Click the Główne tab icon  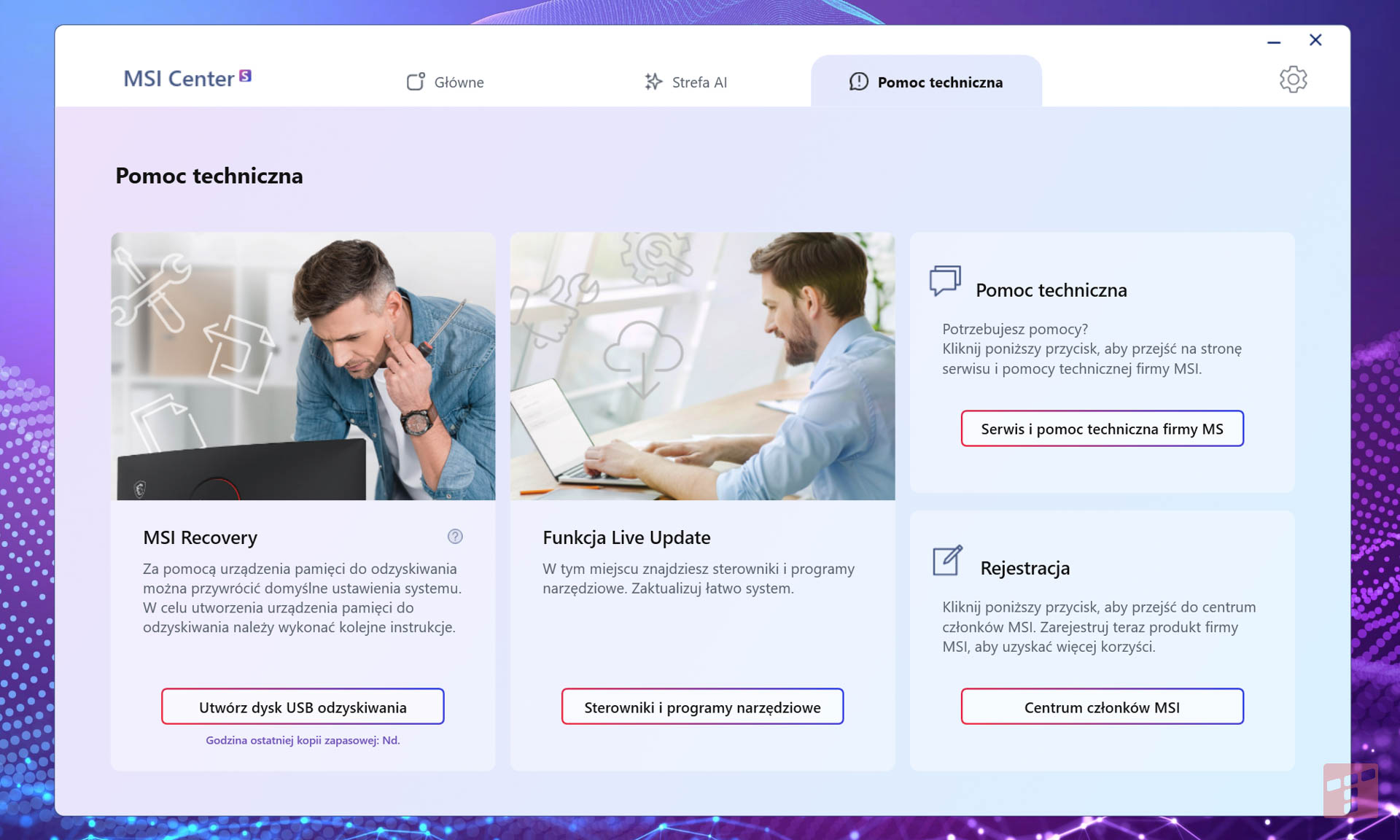416,82
